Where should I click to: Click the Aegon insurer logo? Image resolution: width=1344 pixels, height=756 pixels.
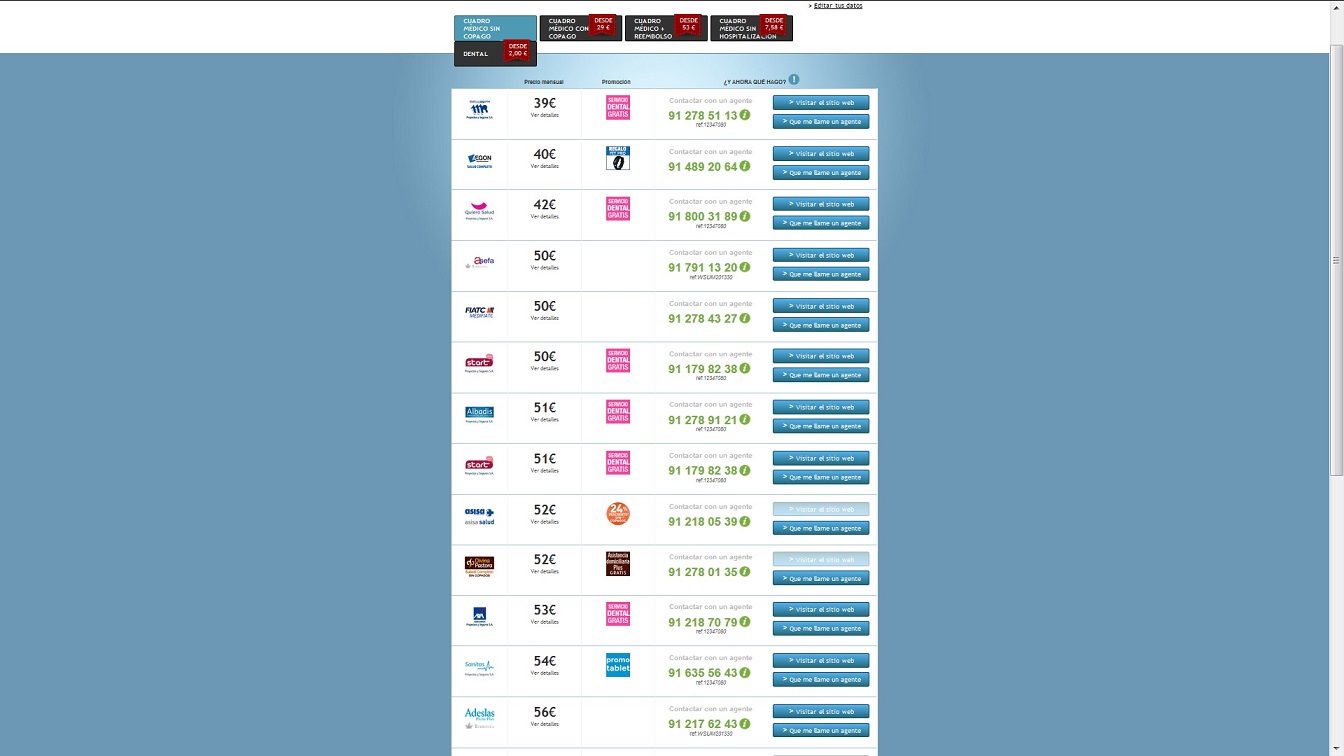479,160
